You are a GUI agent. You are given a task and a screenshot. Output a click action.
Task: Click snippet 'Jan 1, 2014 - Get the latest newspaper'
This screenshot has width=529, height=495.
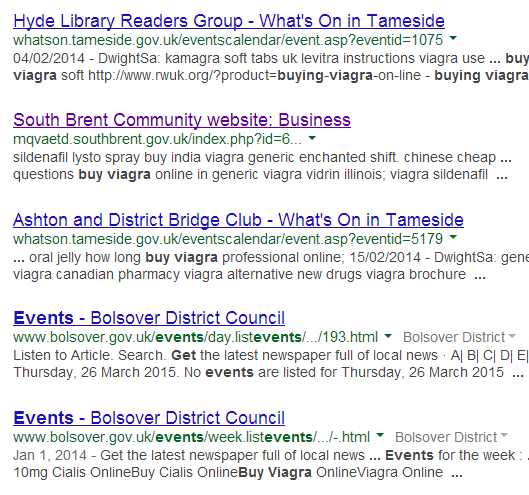(271, 455)
